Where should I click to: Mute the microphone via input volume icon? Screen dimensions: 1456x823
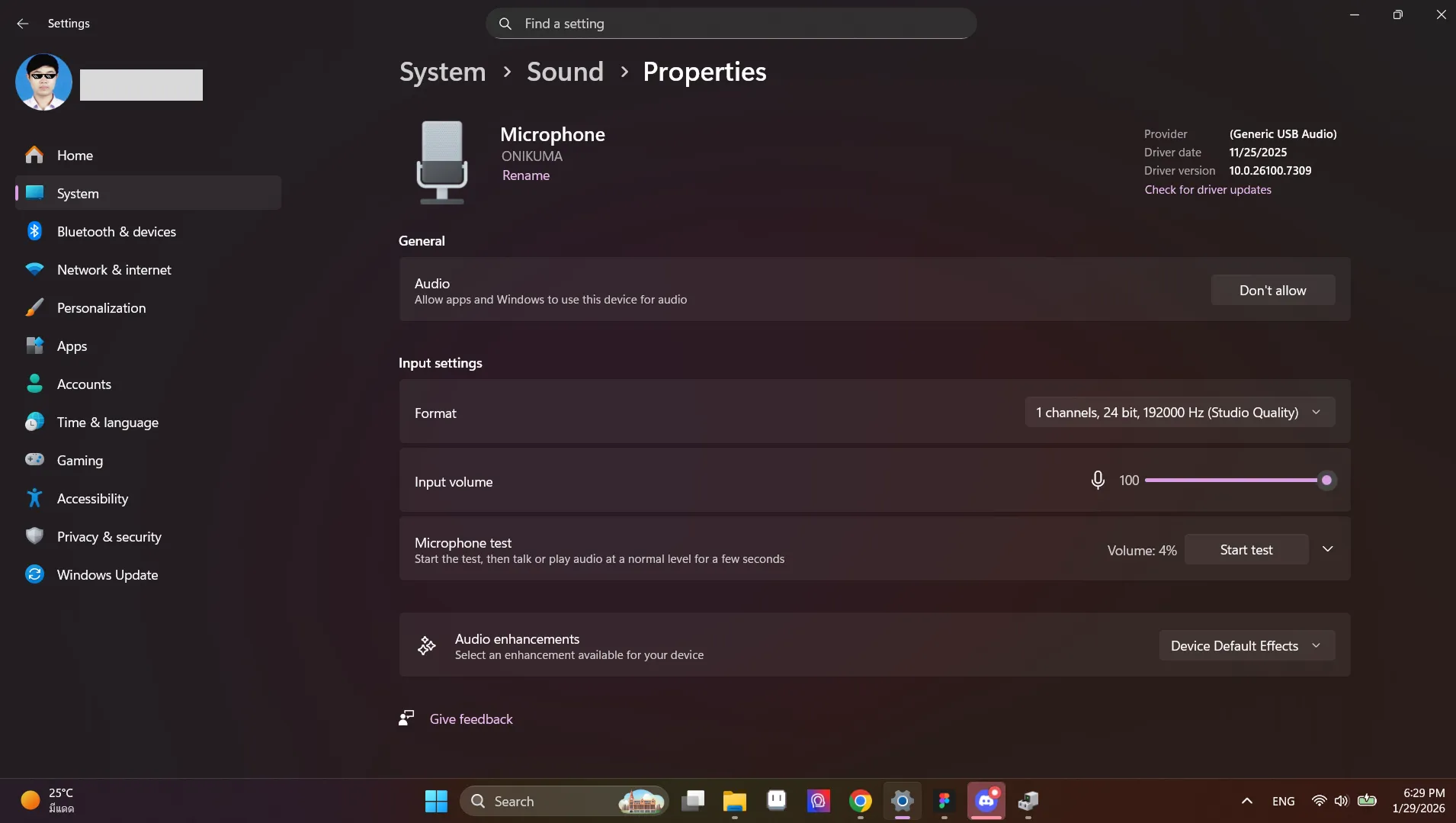(x=1097, y=480)
